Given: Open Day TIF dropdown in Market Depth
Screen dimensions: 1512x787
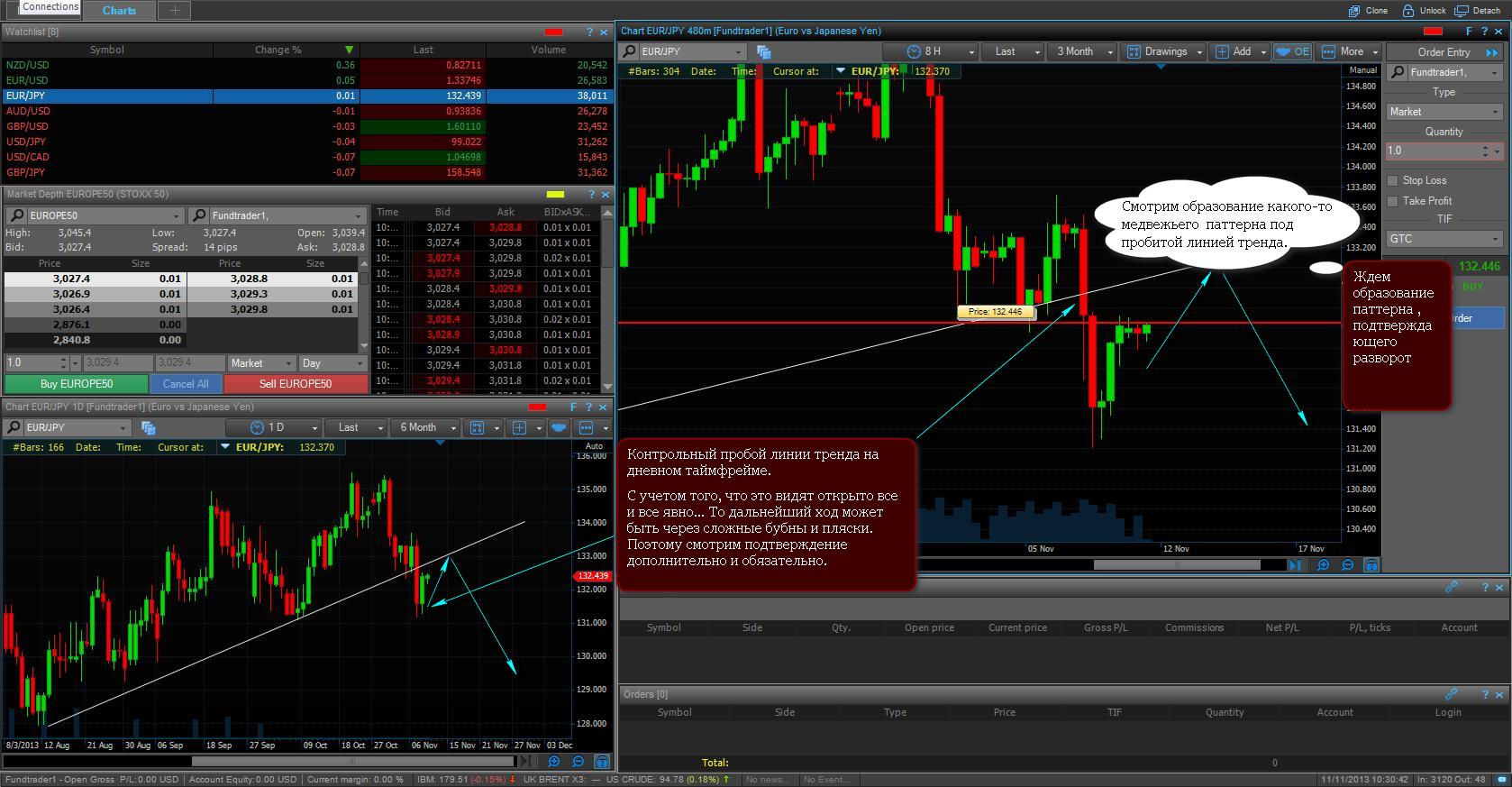Looking at the screenshot, I should coord(332,363).
